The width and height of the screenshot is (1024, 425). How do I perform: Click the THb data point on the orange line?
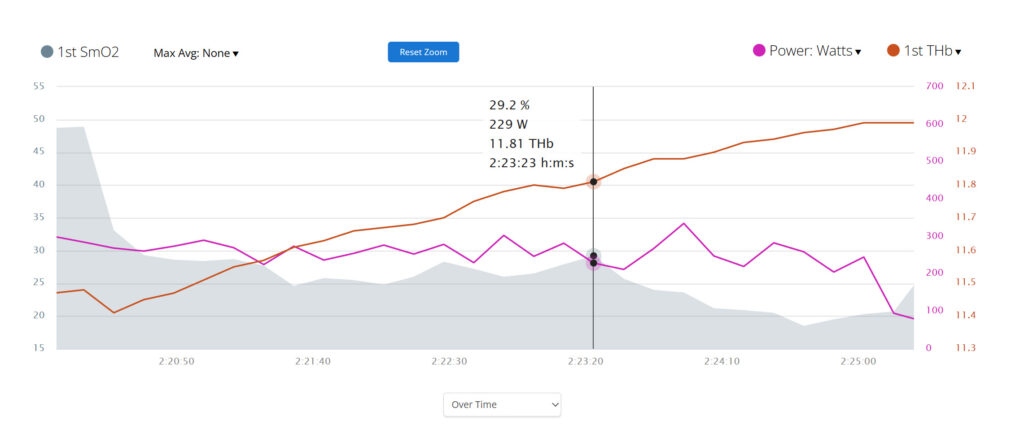[x=593, y=182]
